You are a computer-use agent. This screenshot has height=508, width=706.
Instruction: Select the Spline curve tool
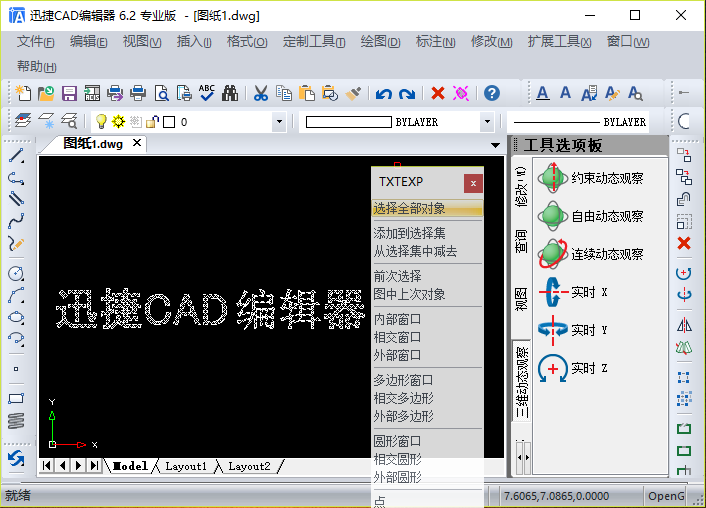(16, 221)
